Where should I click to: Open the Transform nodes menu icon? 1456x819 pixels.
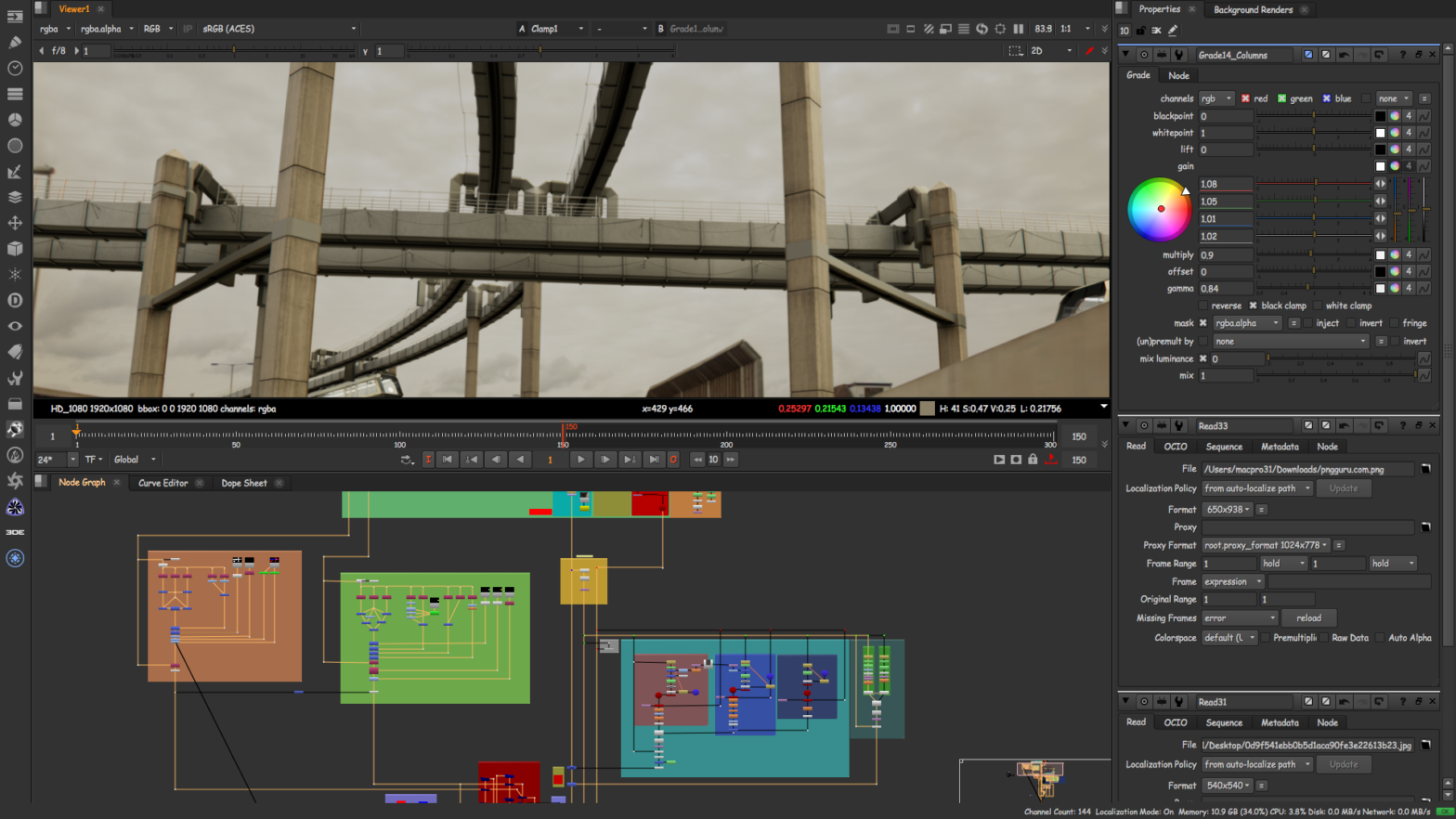[15, 223]
